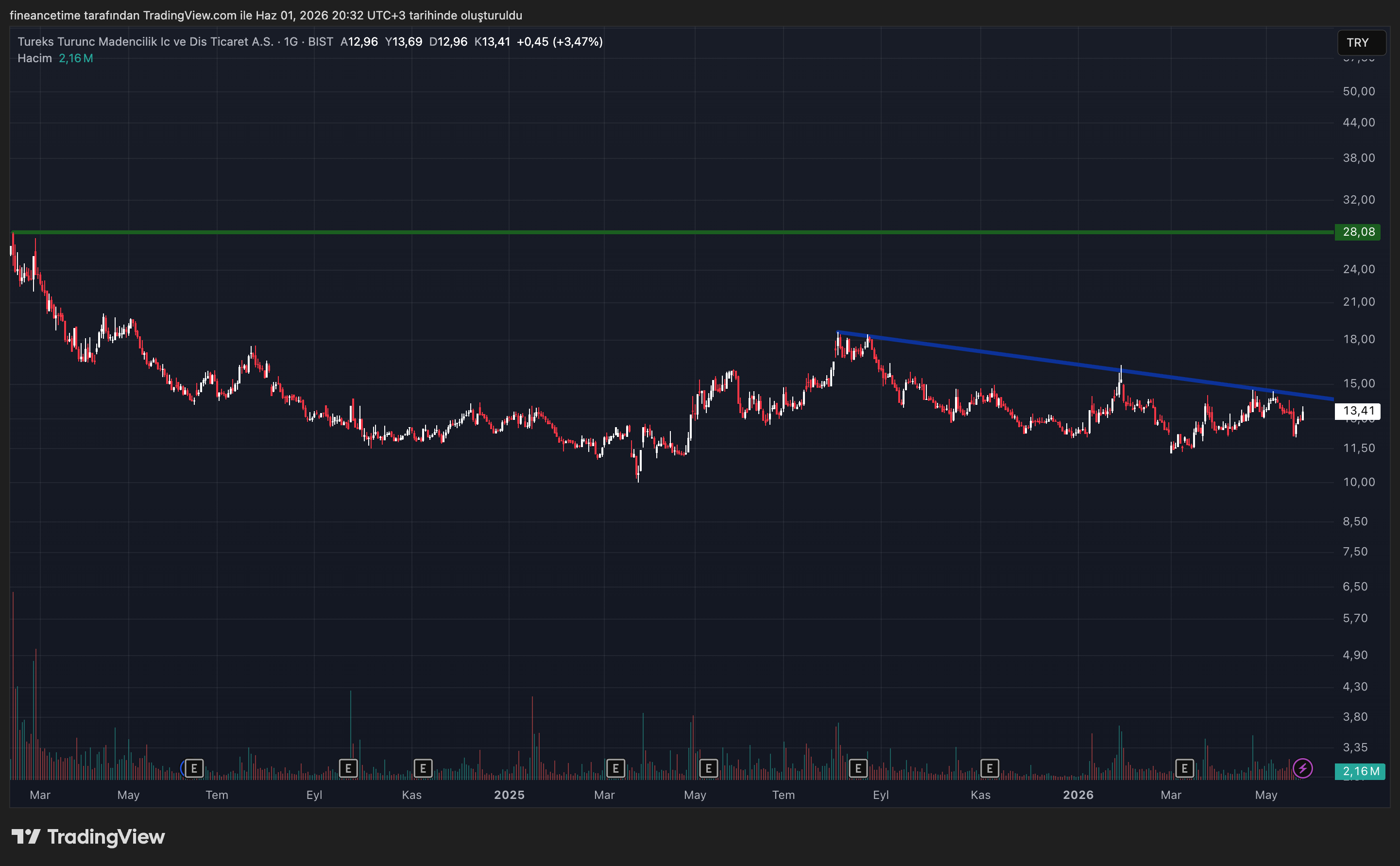Image resolution: width=1400 pixels, height=866 pixels.
Task: Click the 1G interval in the legend
Action: coord(291,42)
